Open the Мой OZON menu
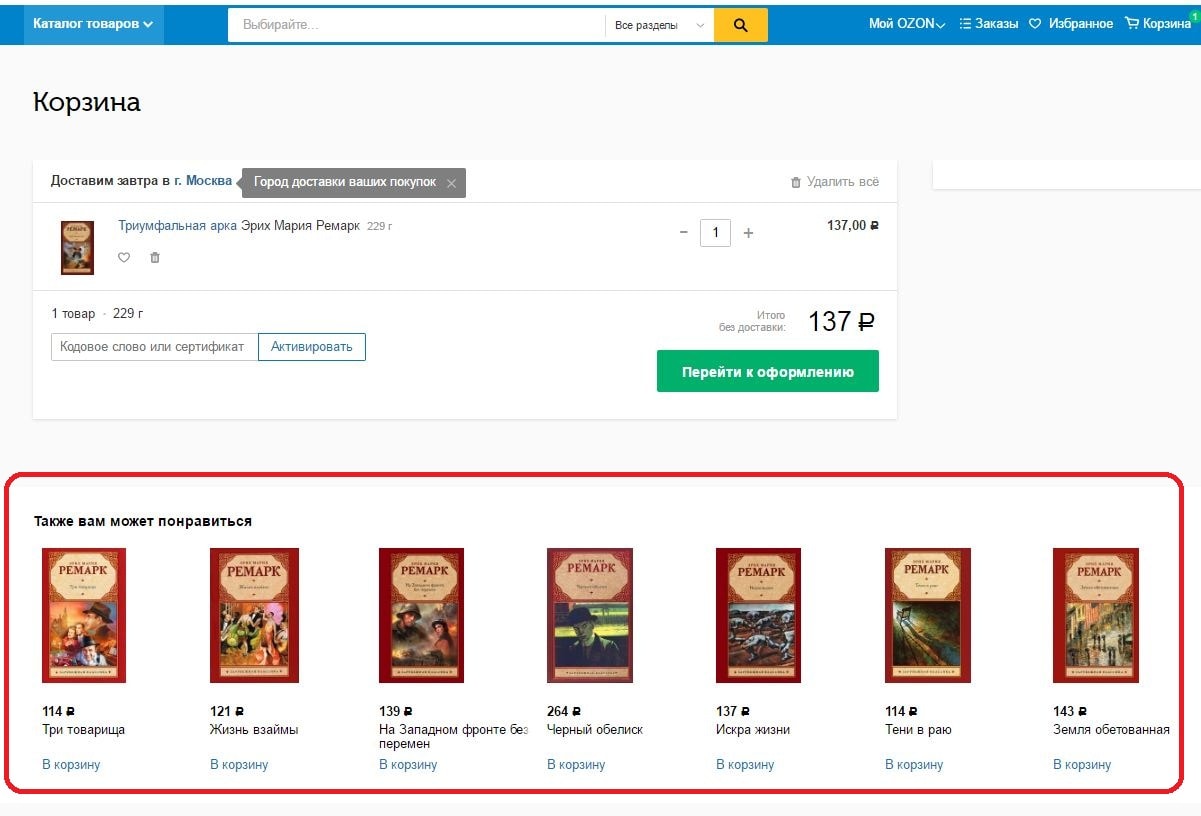The height and width of the screenshot is (816, 1201). tap(907, 24)
